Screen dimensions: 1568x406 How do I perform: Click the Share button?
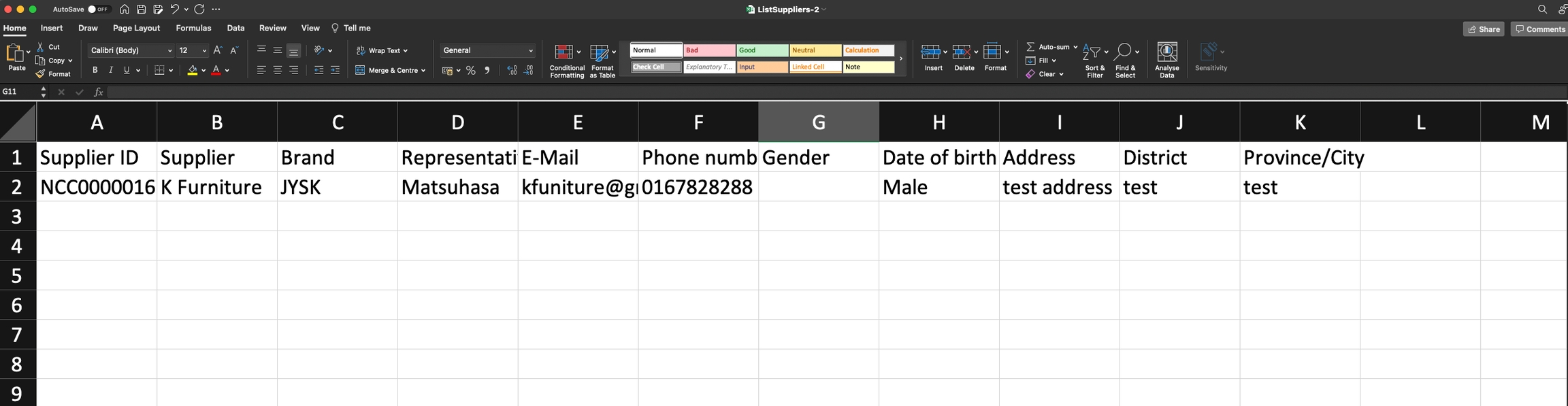[1483, 29]
